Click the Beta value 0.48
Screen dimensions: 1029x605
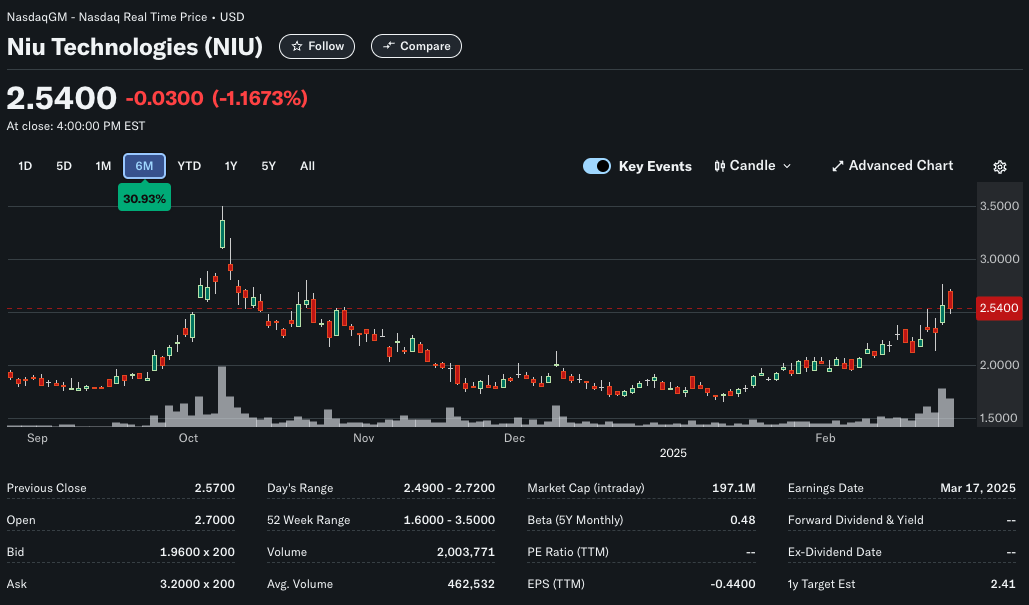tap(743, 520)
